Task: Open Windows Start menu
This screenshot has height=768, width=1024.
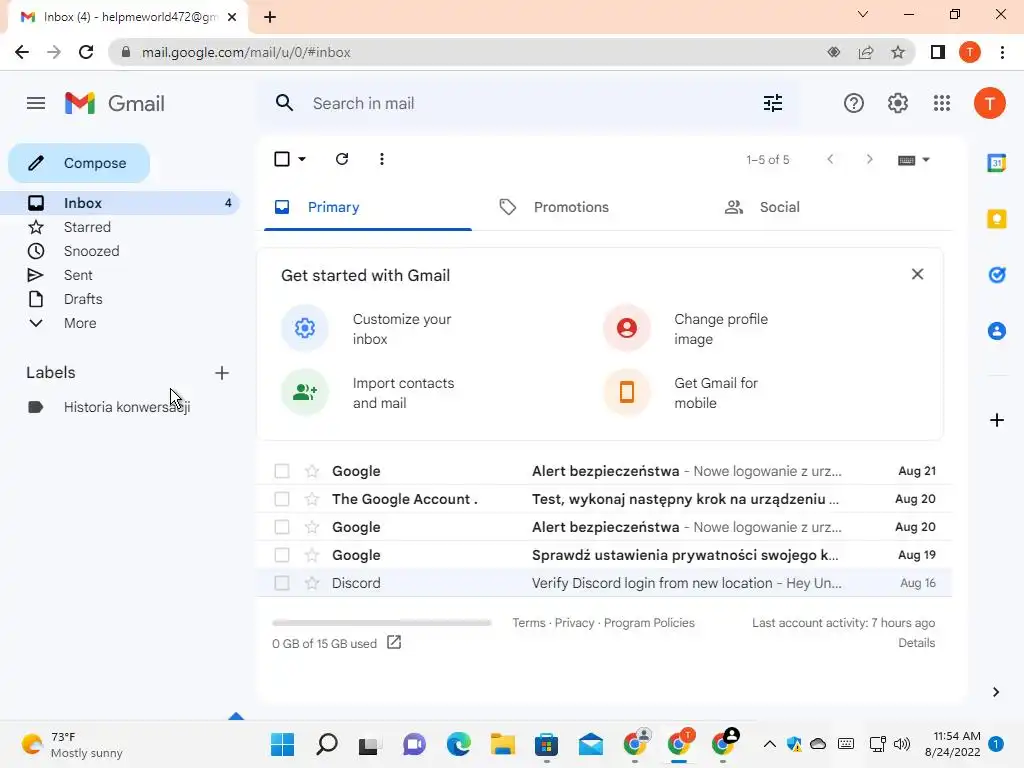Action: coord(282,744)
